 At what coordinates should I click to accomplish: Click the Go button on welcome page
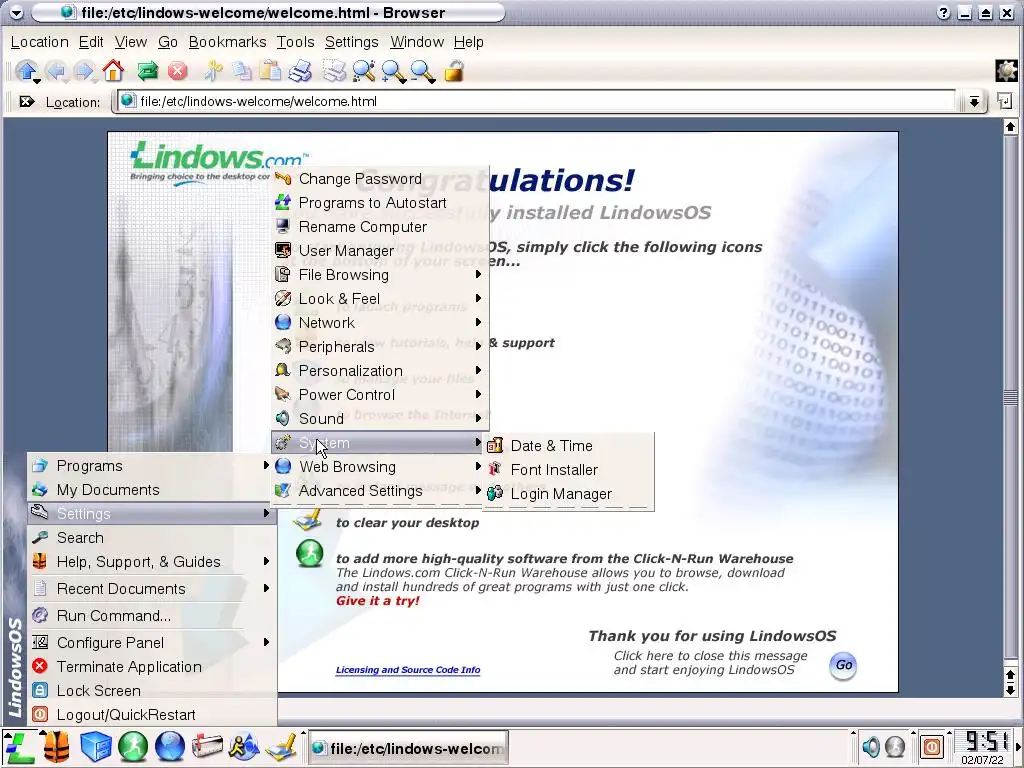coord(843,665)
